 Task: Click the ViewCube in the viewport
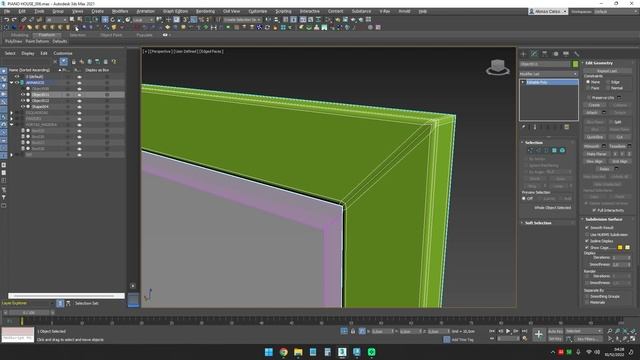point(498,67)
